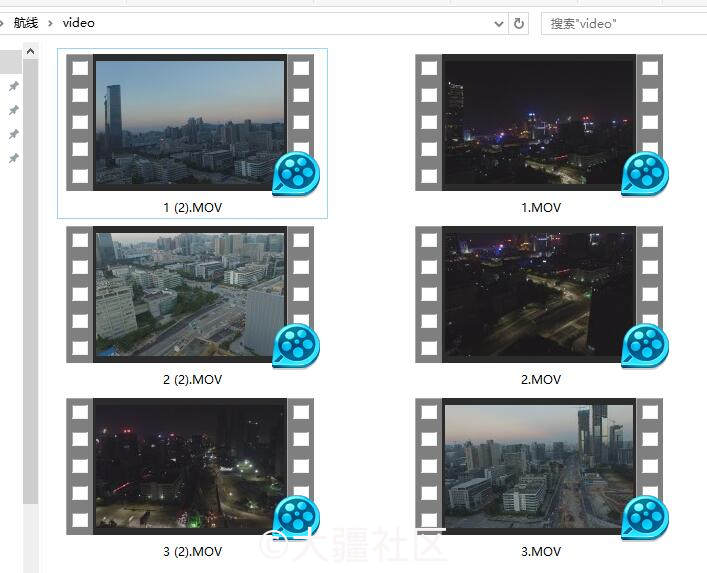Image resolution: width=707 pixels, height=573 pixels.
Task: Click the player reel icon on 1 (2).MOV
Action: [x=296, y=174]
